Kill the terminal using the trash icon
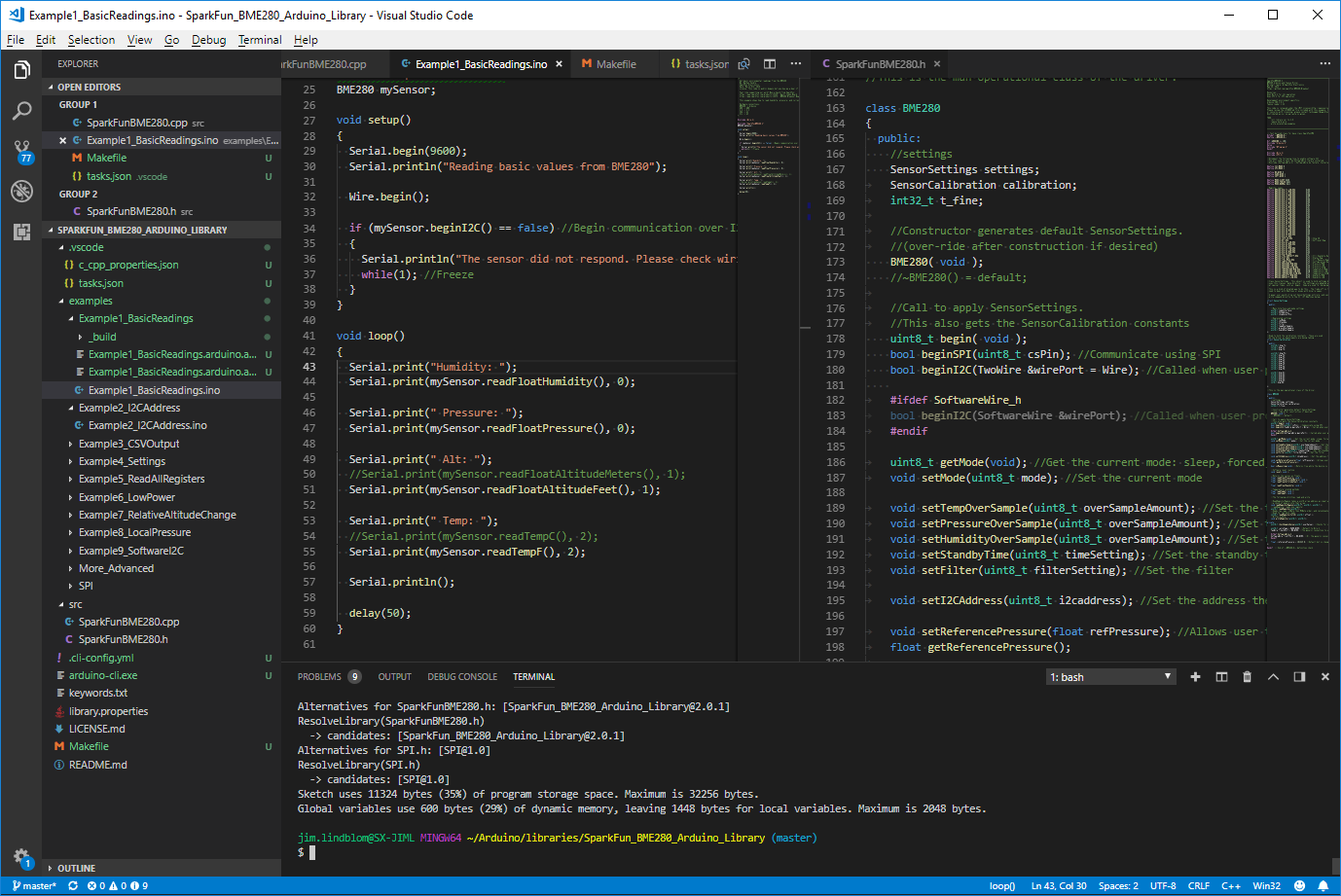 [1247, 676]
